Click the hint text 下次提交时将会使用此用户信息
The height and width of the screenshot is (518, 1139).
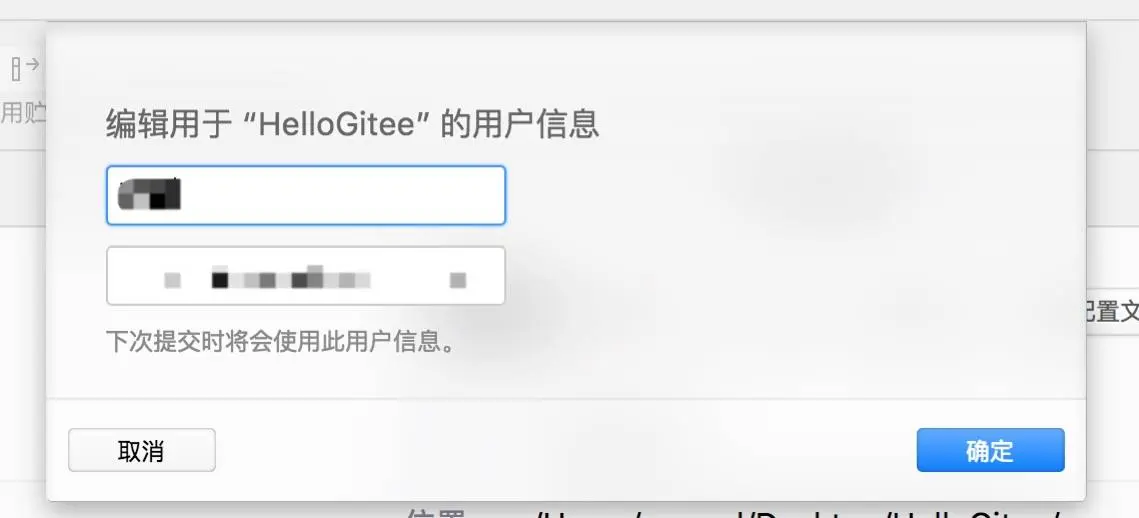pos(280,341)
